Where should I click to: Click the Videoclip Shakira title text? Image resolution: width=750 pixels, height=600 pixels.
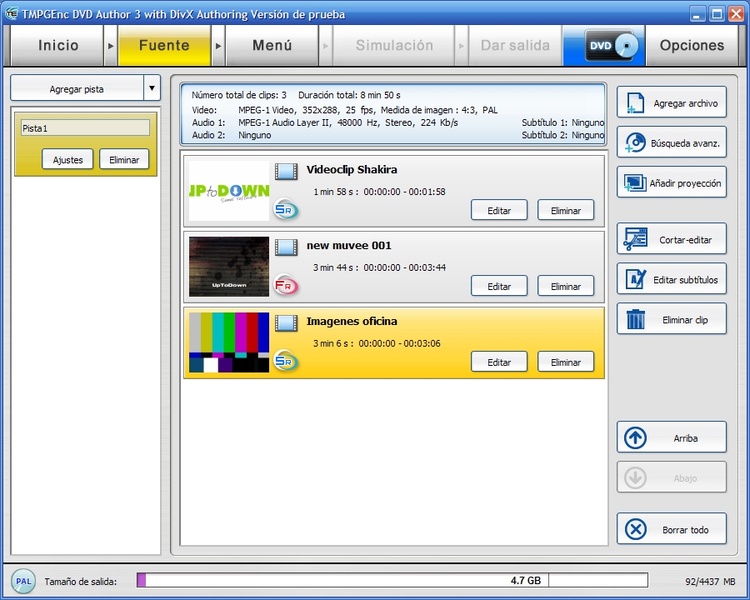click(352, 169)
